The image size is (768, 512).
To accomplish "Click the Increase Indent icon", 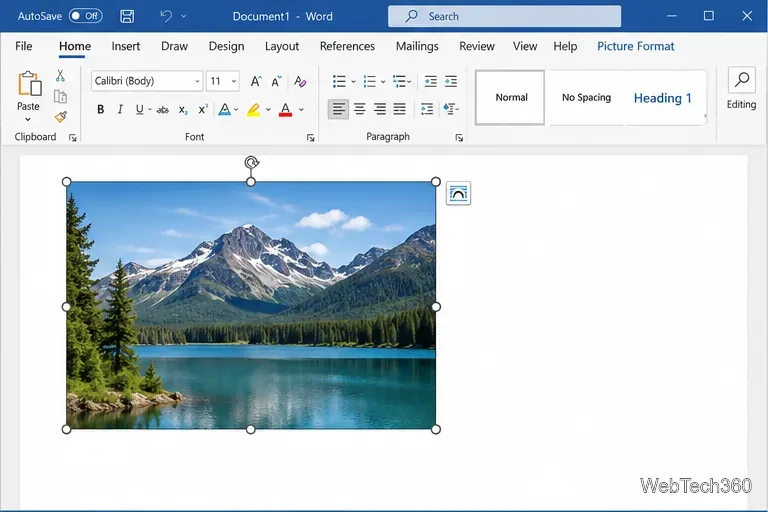I will (x=451, y=81).
